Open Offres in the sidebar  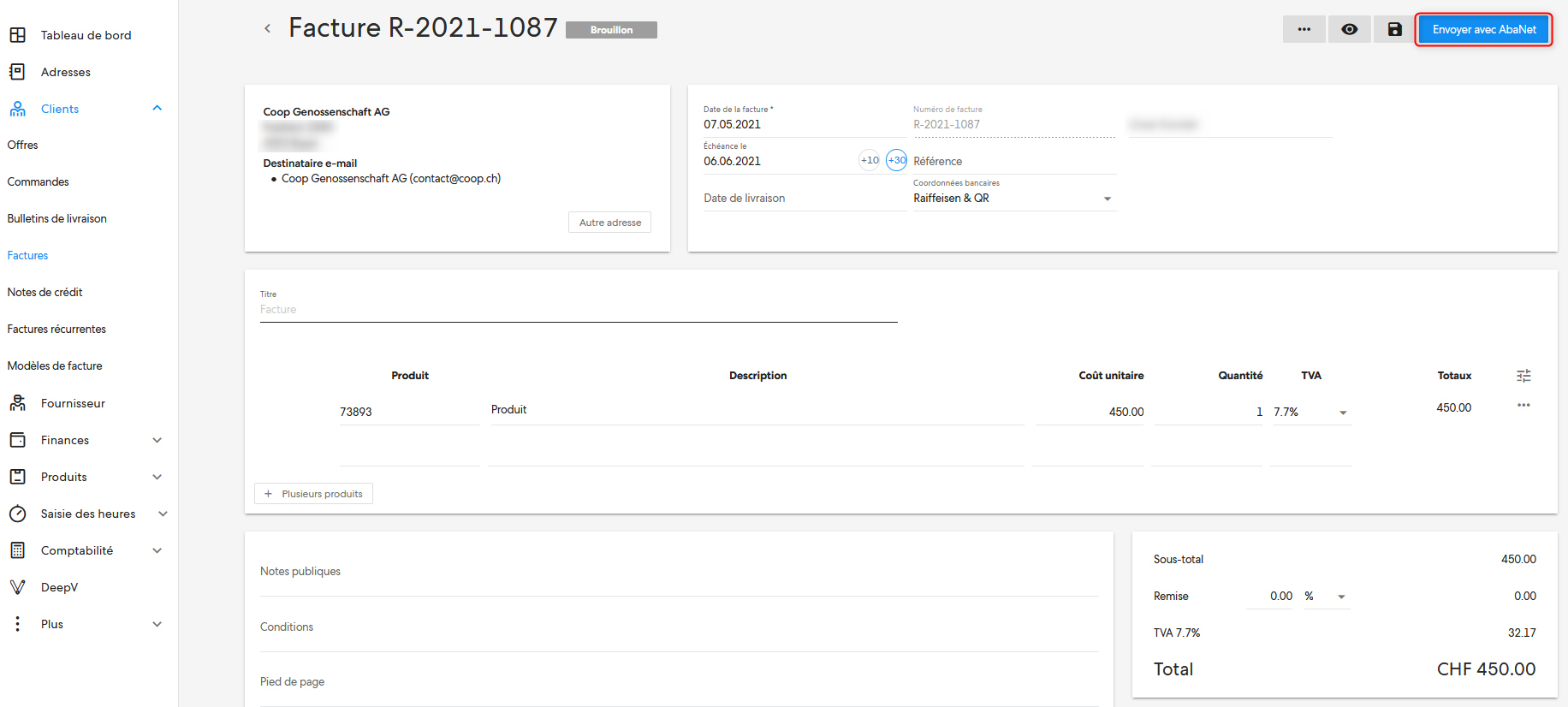click(22, 145)
